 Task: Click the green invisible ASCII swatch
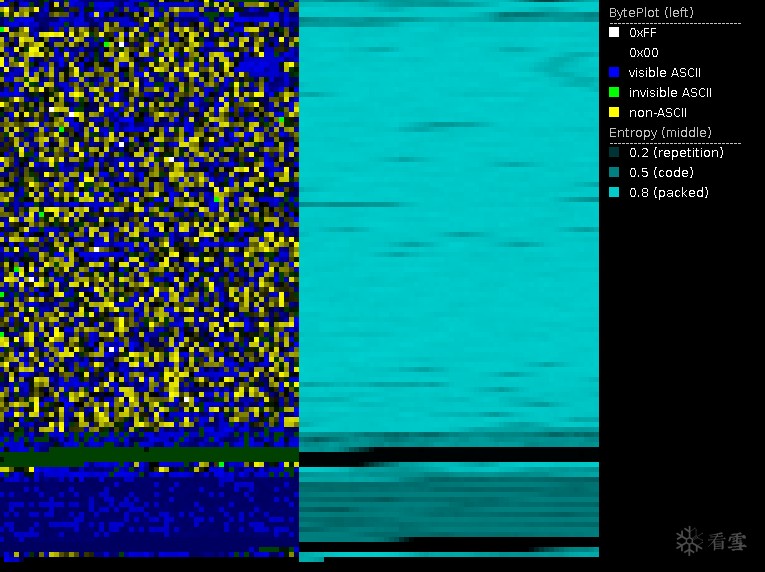coord(614,92)
